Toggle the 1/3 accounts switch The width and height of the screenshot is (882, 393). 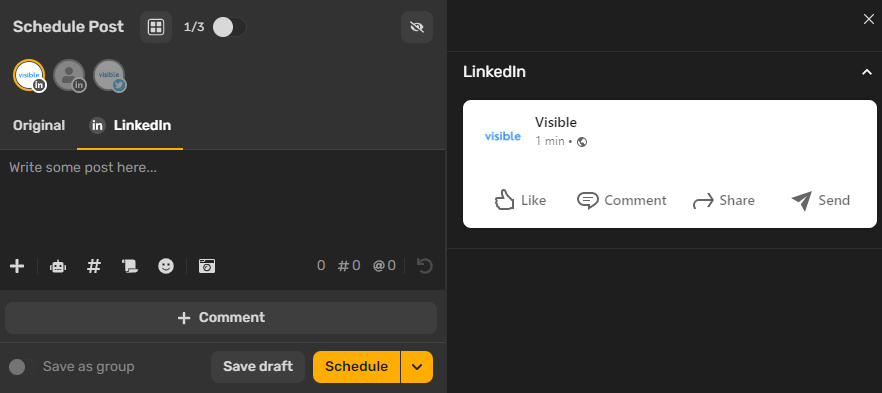[x=229, y=27]
